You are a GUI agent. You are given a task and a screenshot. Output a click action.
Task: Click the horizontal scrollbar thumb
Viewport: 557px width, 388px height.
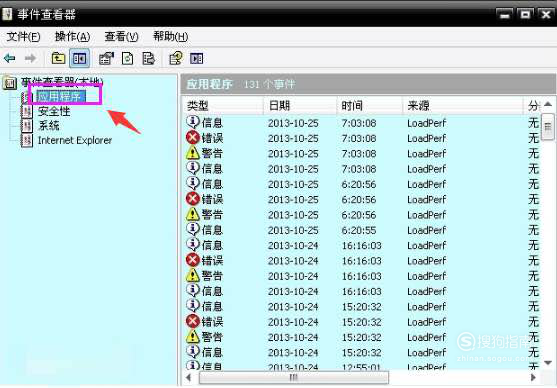tap(294, 377)
